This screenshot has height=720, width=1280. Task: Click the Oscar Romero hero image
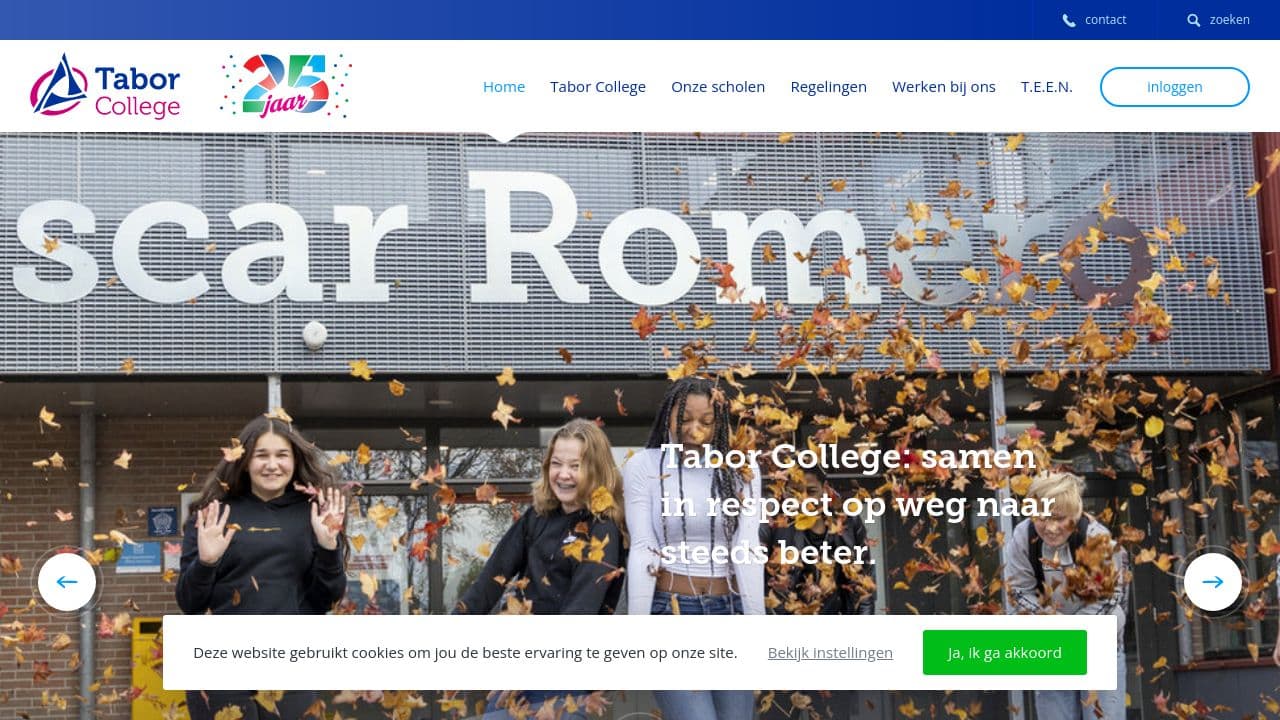coord(640,370)
